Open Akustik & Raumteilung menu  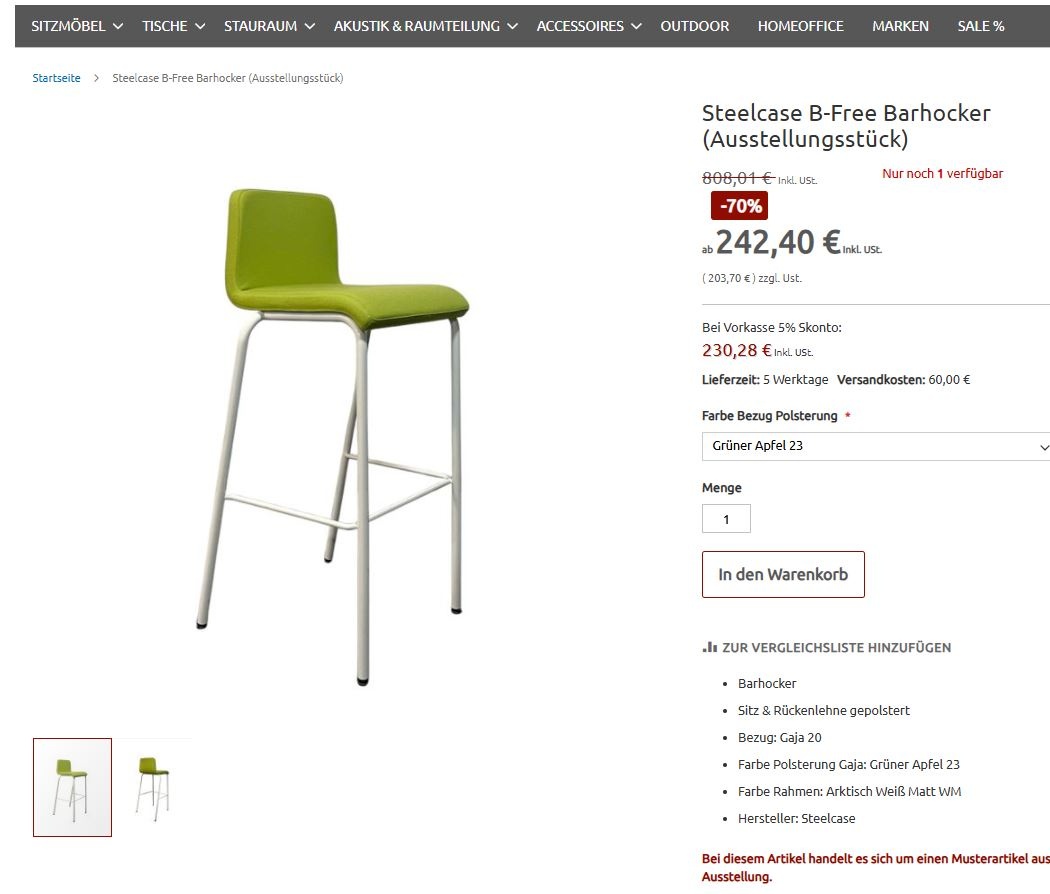425,26
